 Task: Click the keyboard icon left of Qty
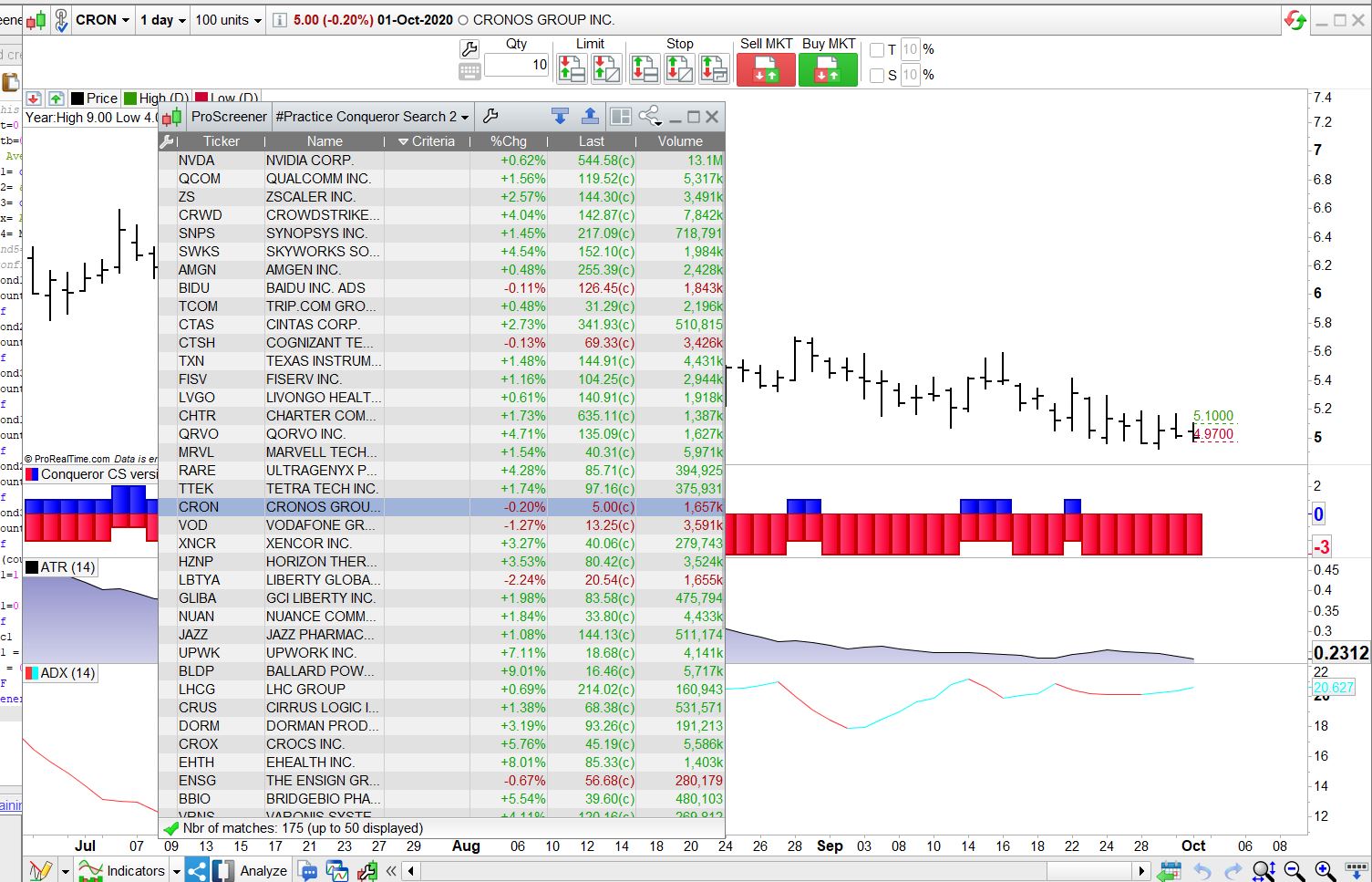(x=469, y=71)
